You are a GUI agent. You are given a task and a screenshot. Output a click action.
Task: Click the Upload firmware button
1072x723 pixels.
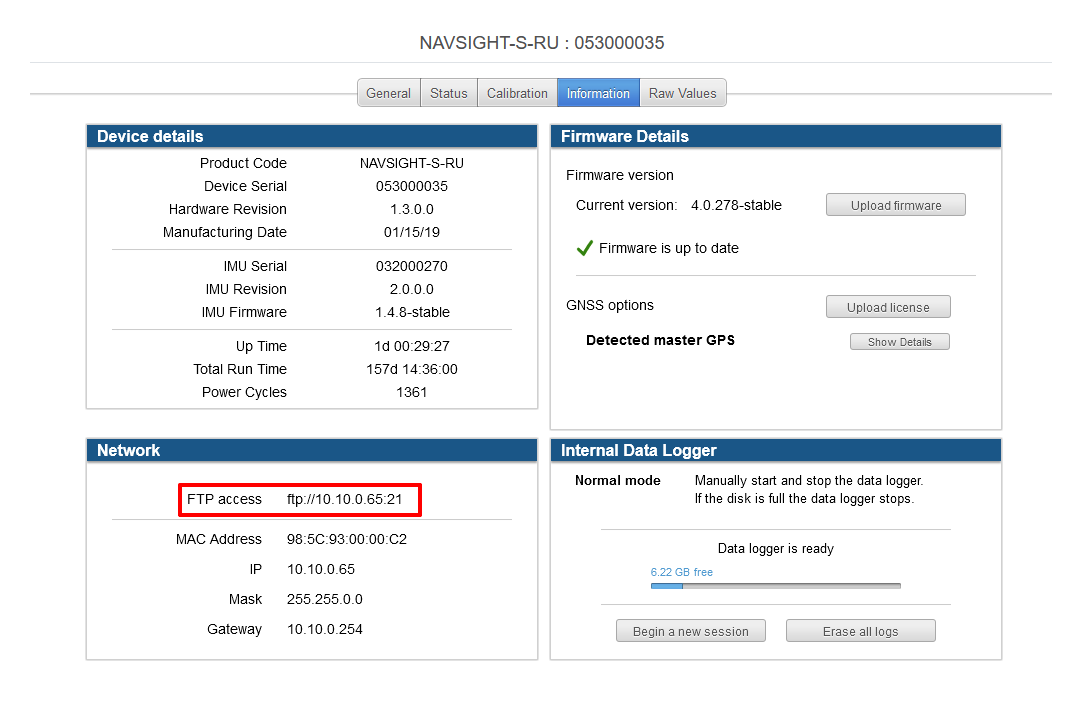895,204
